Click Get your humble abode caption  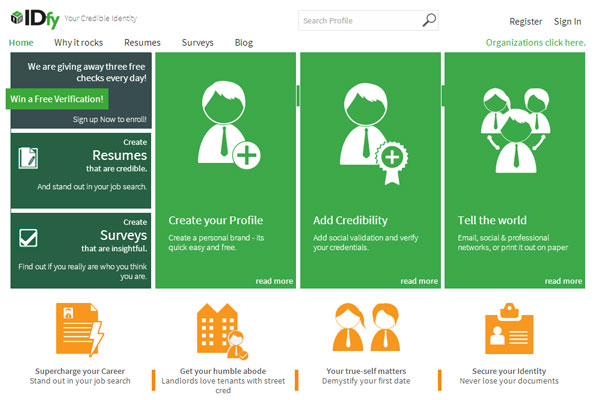tap(223, 371)
